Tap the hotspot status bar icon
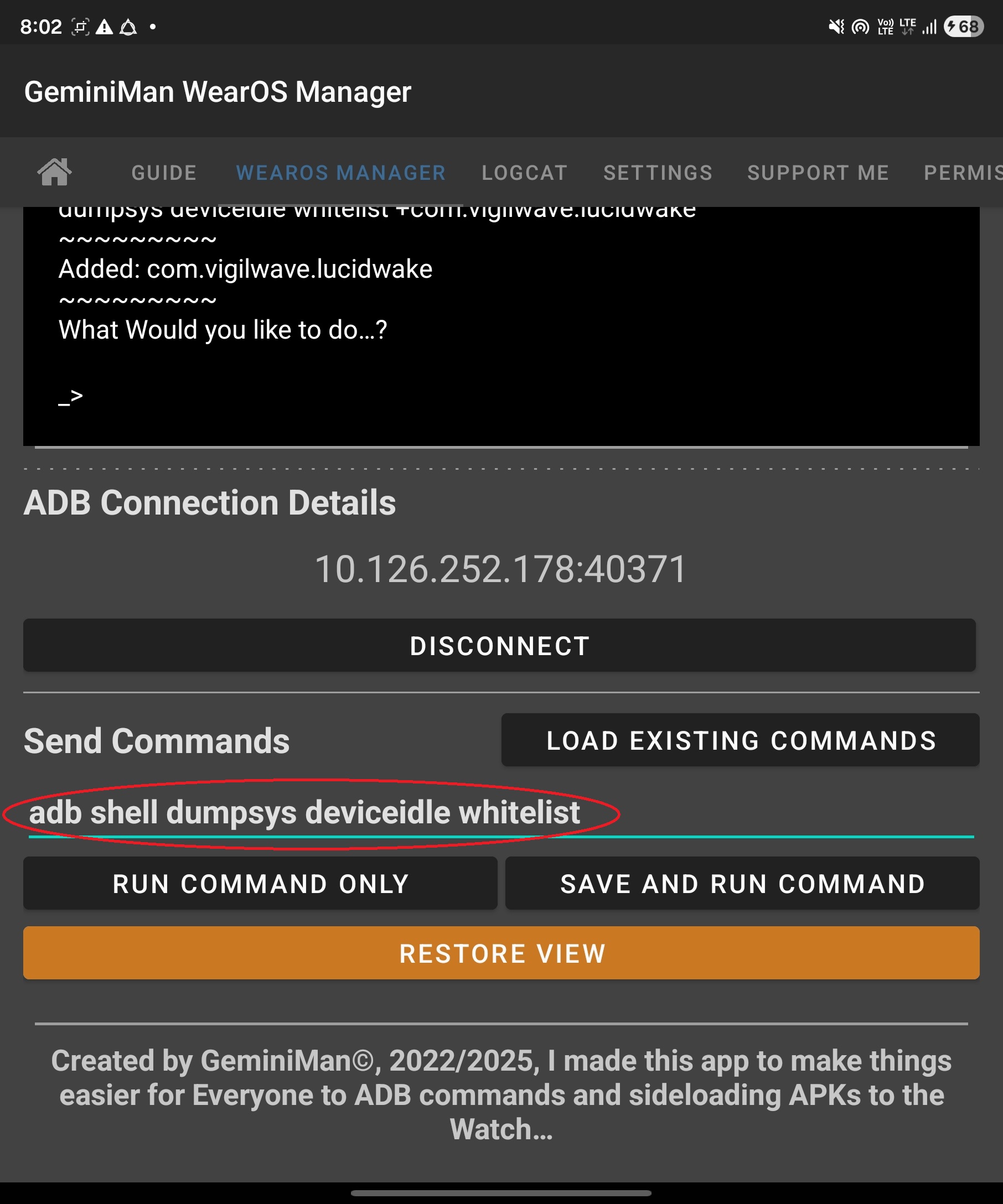The width and height of the screenshot is (1003, 1204). pyautogui.click(x=860, y=27)
